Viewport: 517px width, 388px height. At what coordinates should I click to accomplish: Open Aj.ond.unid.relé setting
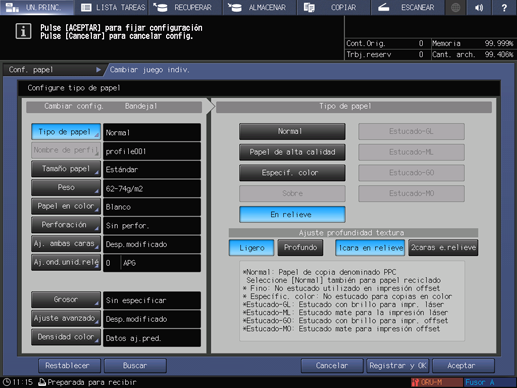(x=66, y=262)
